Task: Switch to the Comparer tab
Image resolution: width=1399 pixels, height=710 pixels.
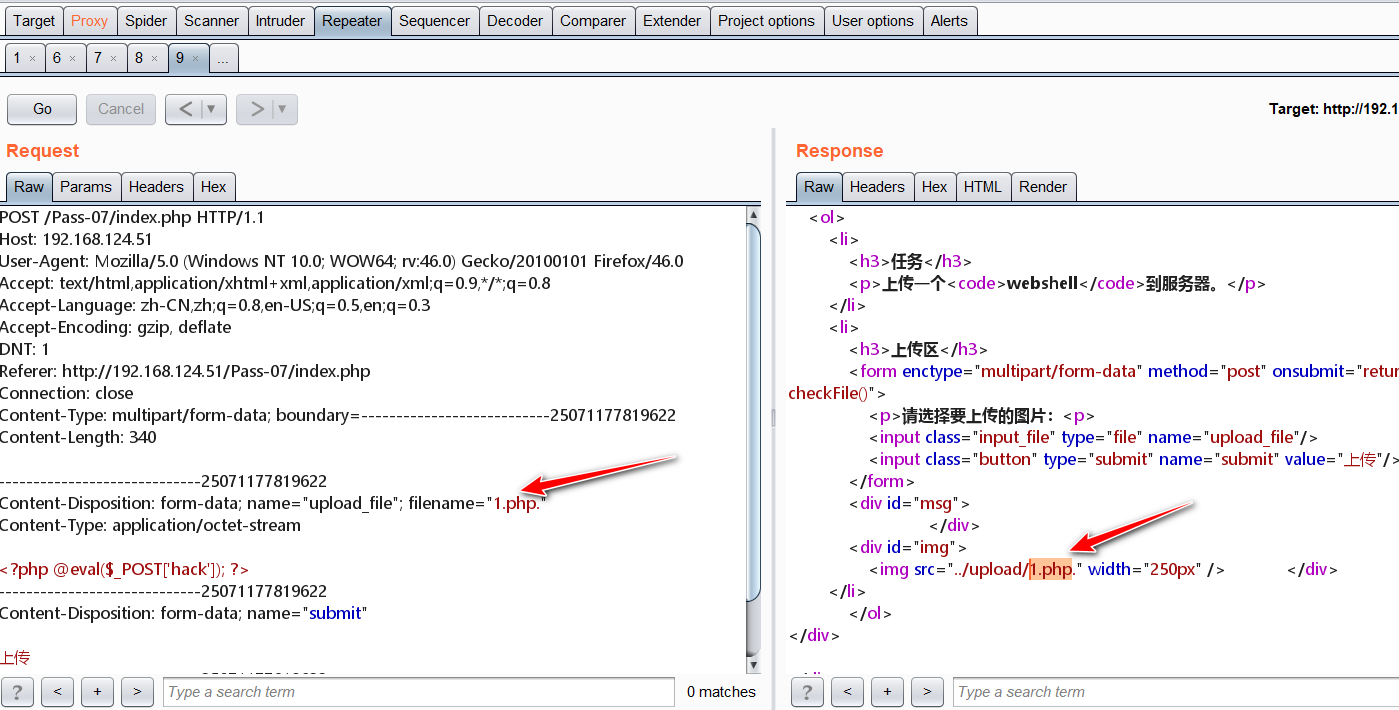Action: tap(593, 21)
